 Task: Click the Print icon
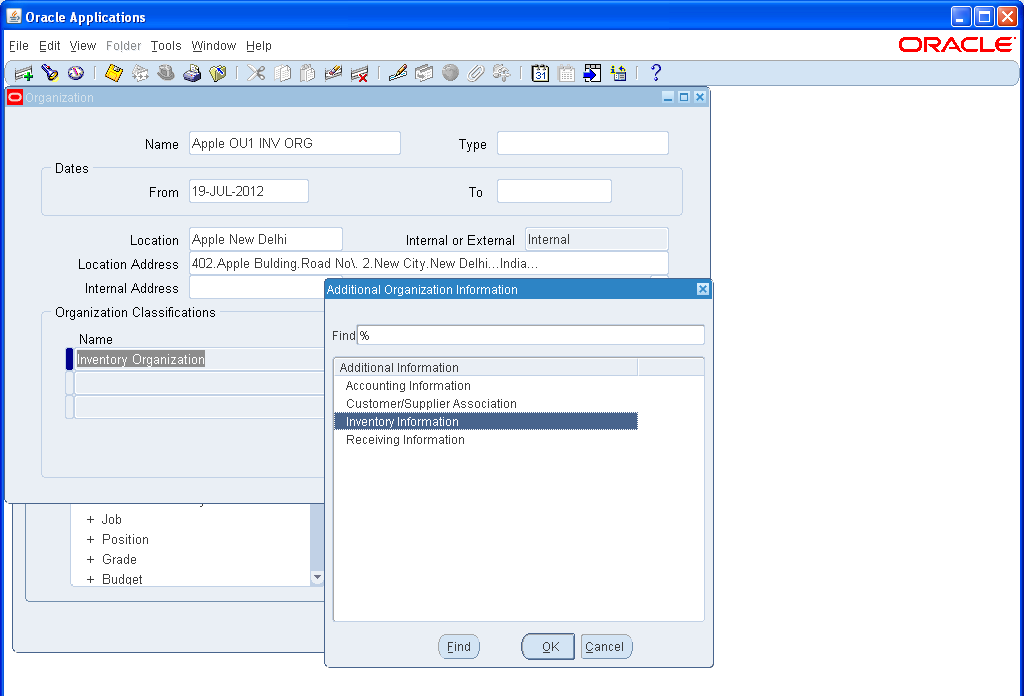click(192, 73)
